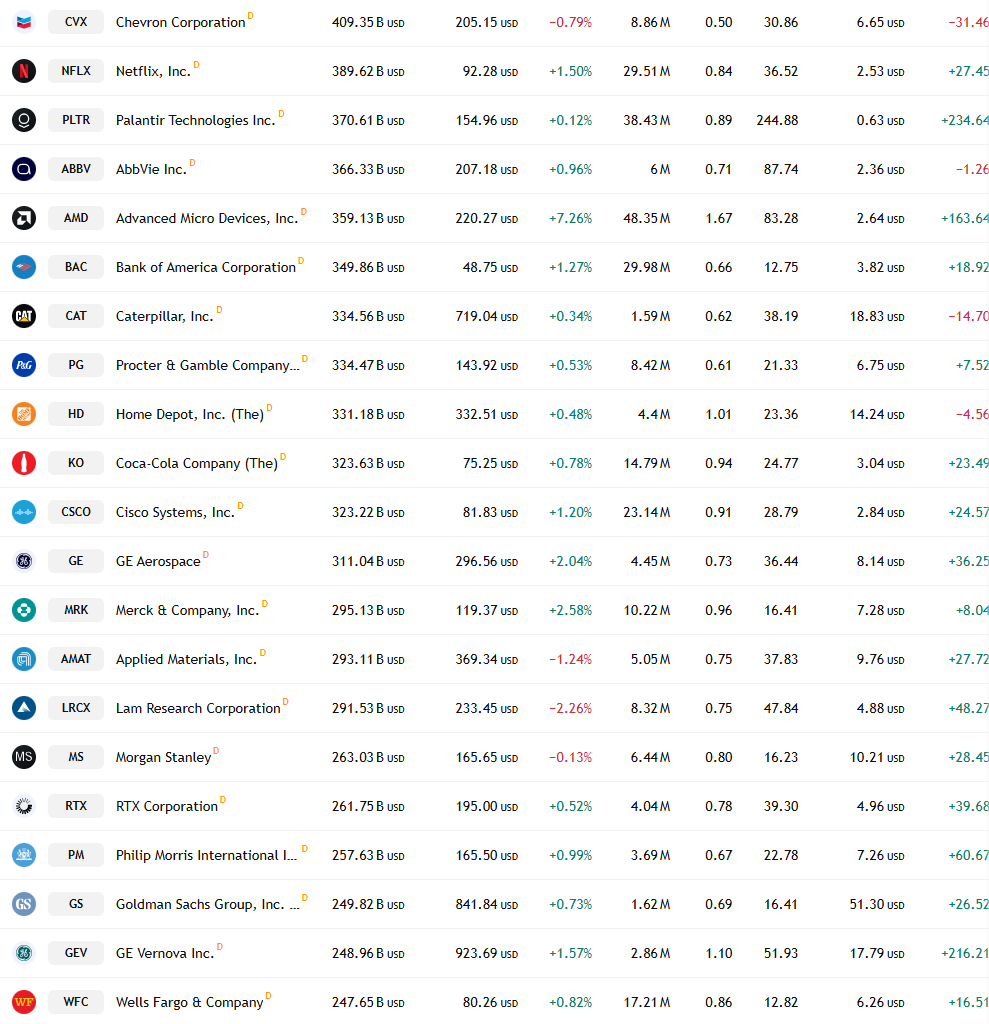Click the AbbVie logo icon

point(24,169)
